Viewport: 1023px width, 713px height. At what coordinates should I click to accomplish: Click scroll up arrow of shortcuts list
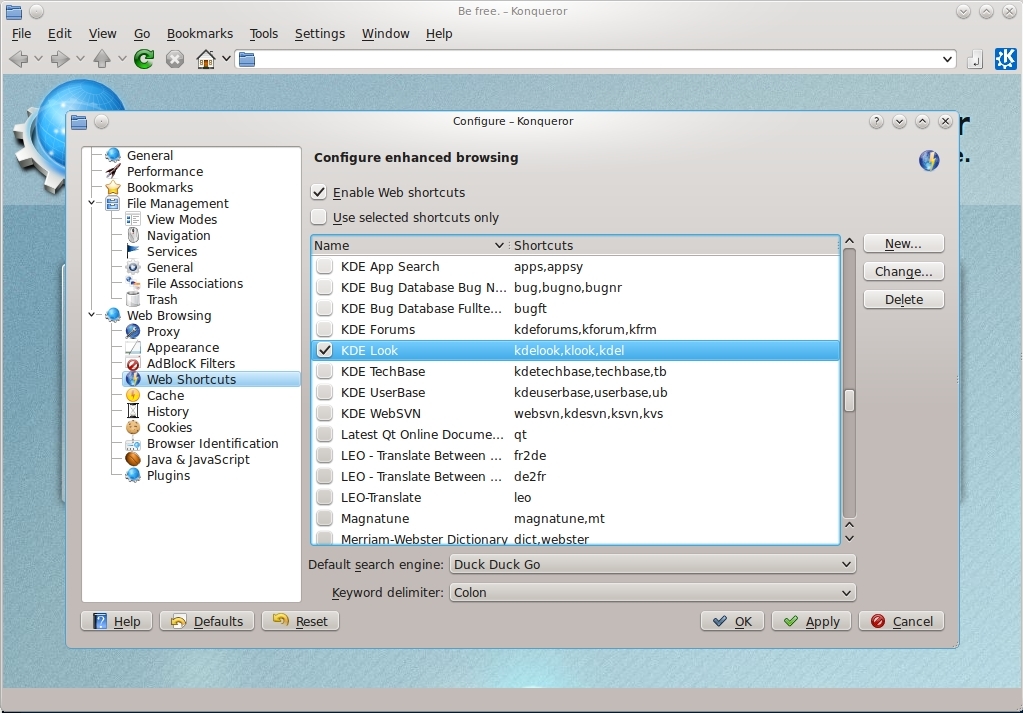[849, 242]
